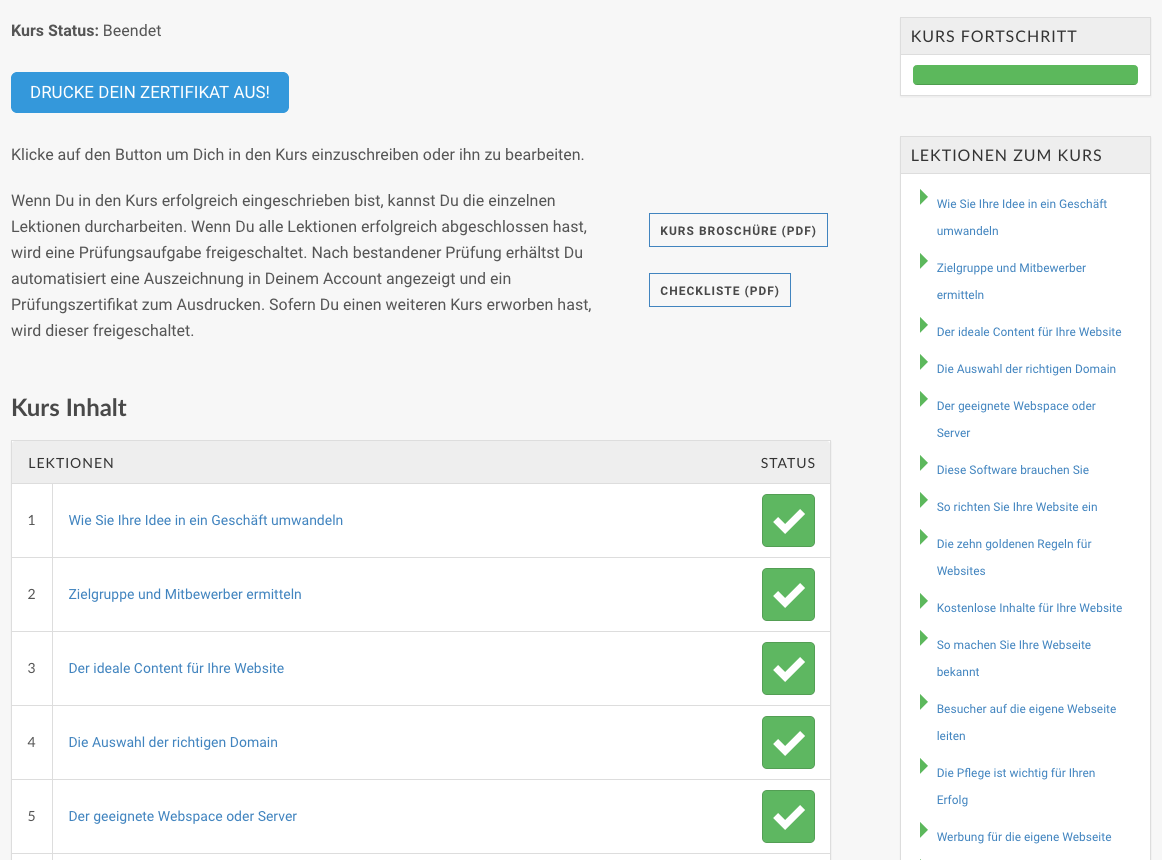The height and width of the screenshot is (860, 1162).
Task: Open lesson 3 'Der ideale Content für Ihre Website' in table
Action: 176,669
